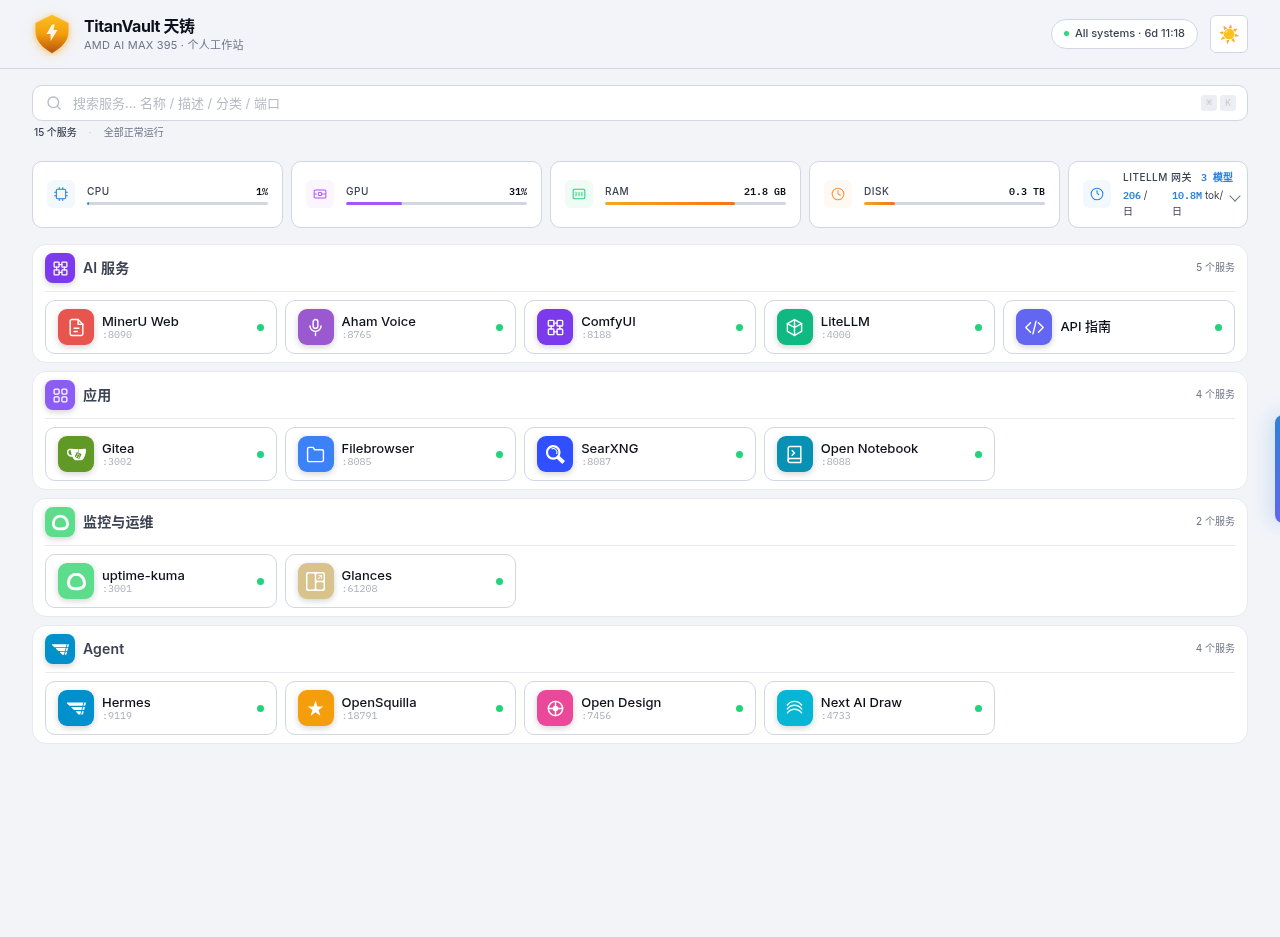
Task: Open the uptime-kuma green icon
Action: pos(76,581)
